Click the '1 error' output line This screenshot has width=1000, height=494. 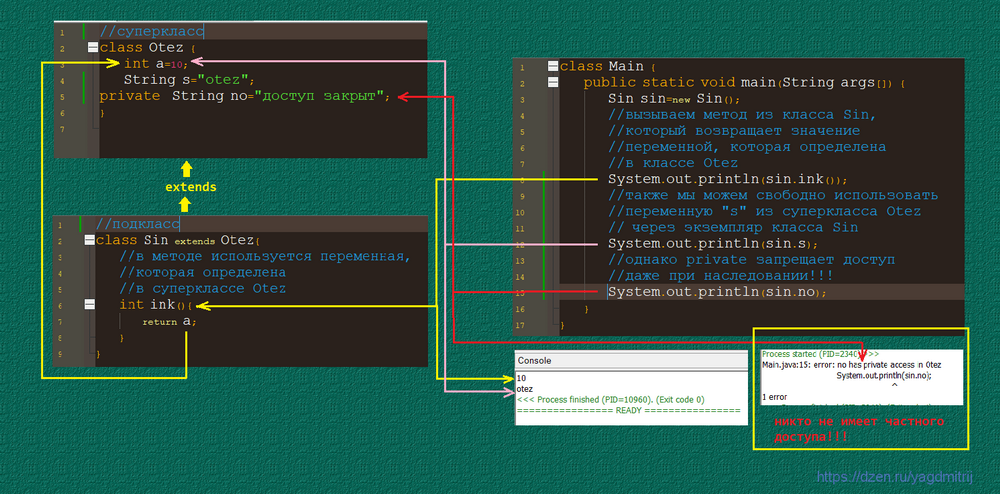(775, 396)
